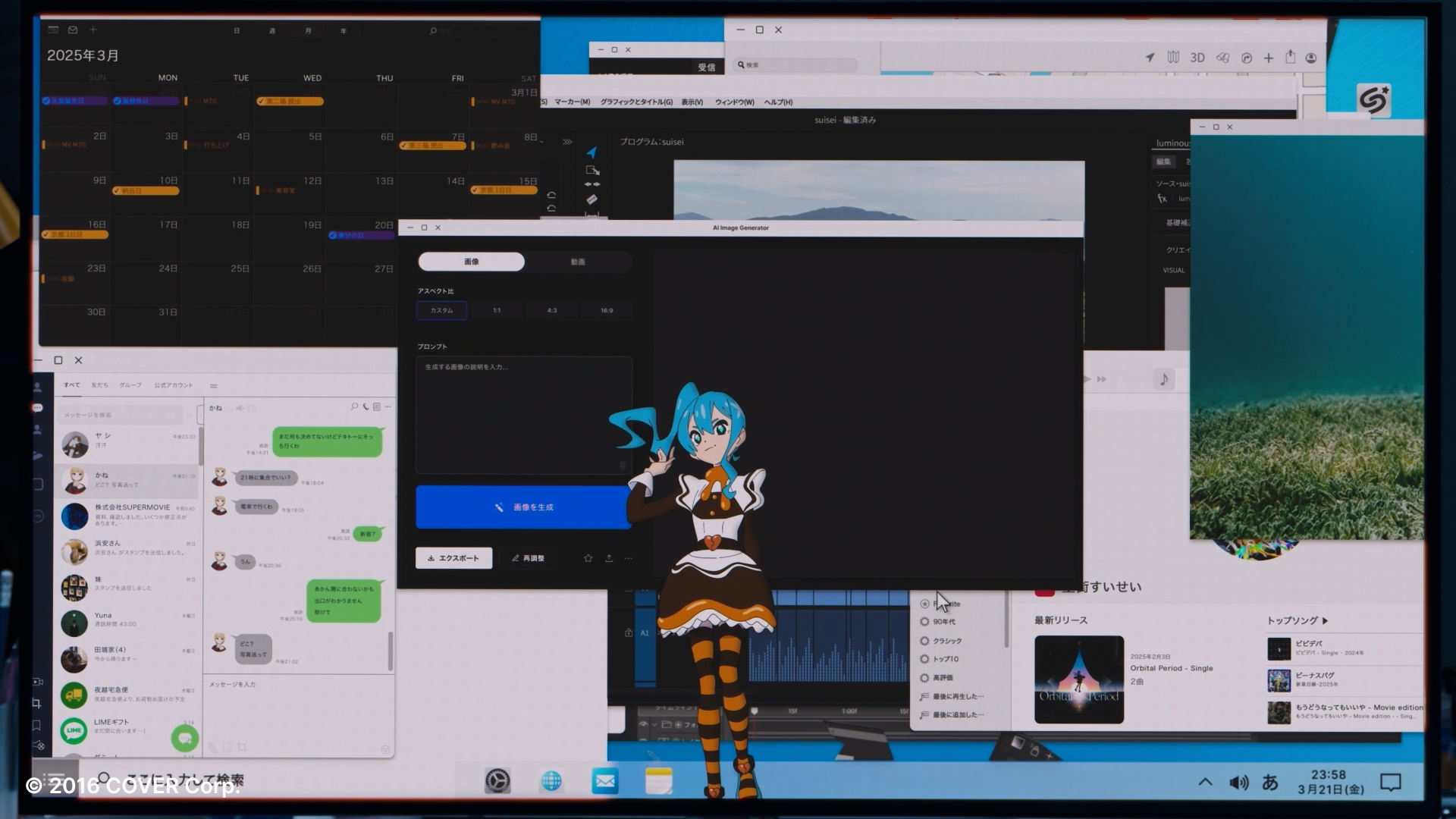
Task: Click the map book icon in the map toolbar
Action: [x=1173, y=58]
